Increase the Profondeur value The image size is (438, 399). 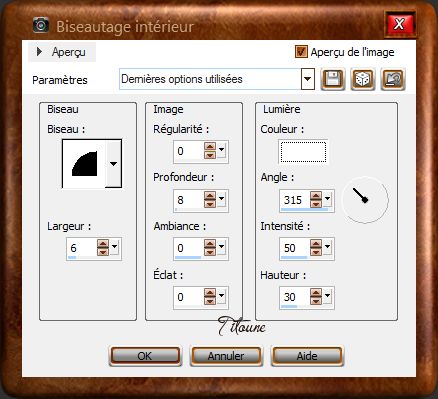click(210, 196)
